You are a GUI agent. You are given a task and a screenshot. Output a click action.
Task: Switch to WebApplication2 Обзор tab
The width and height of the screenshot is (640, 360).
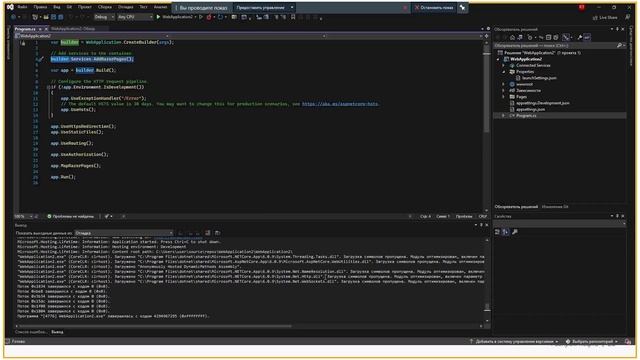click(x=73, y=29)
